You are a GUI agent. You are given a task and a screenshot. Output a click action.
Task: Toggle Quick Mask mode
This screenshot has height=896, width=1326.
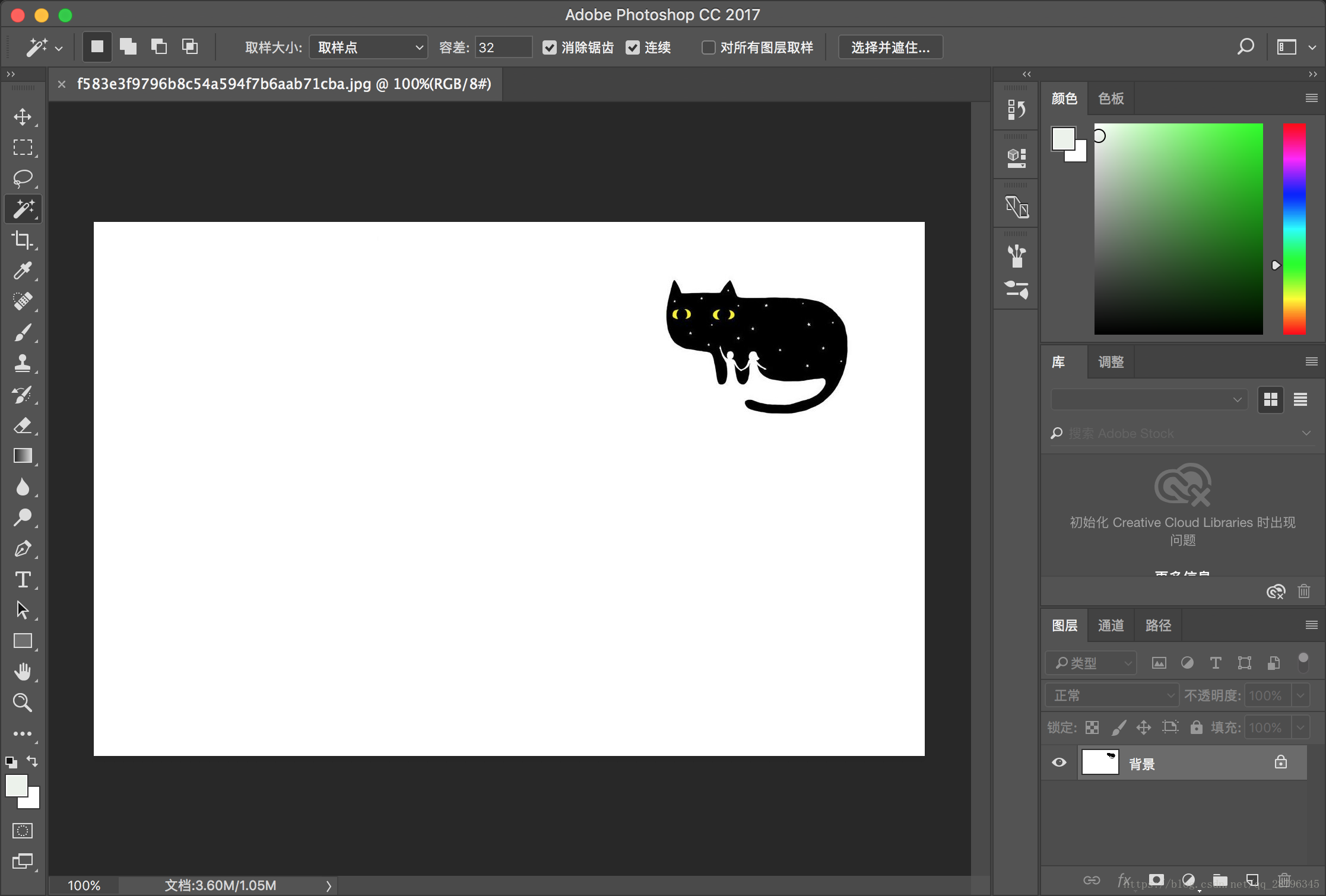[23, 830]
